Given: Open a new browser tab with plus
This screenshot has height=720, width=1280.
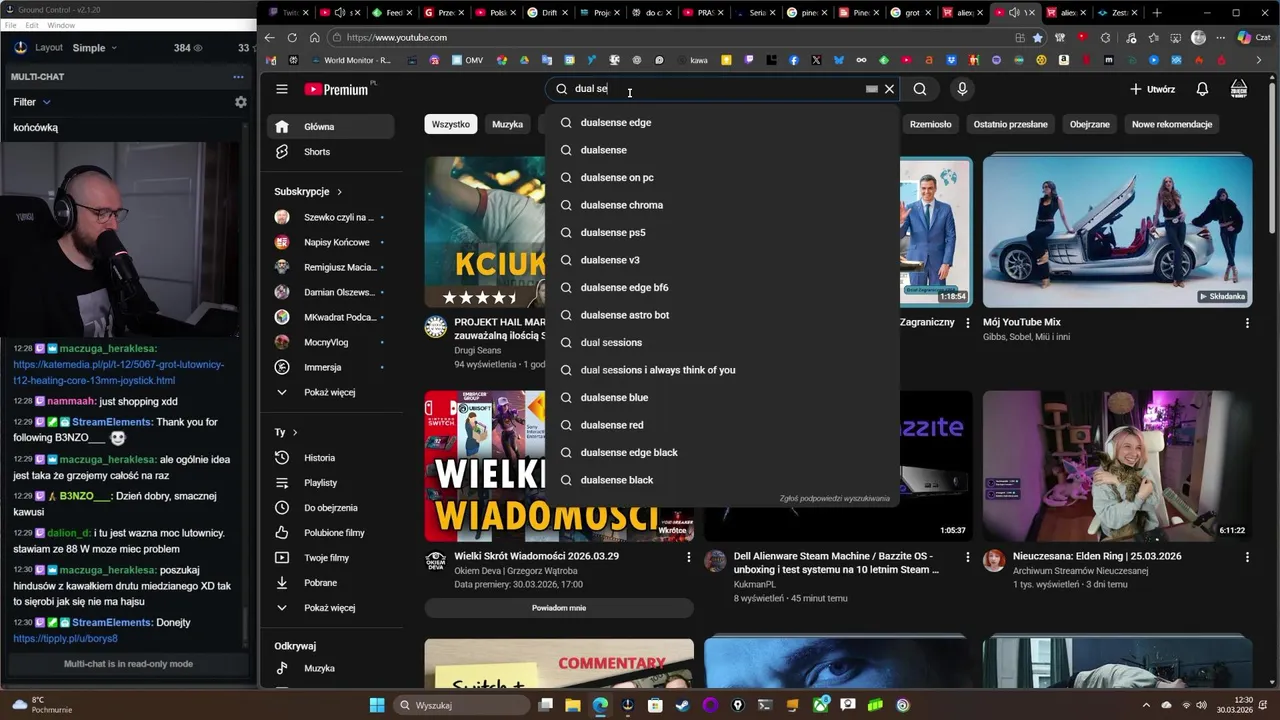Looking at the screenshot, I should [x=1156, y=13].
